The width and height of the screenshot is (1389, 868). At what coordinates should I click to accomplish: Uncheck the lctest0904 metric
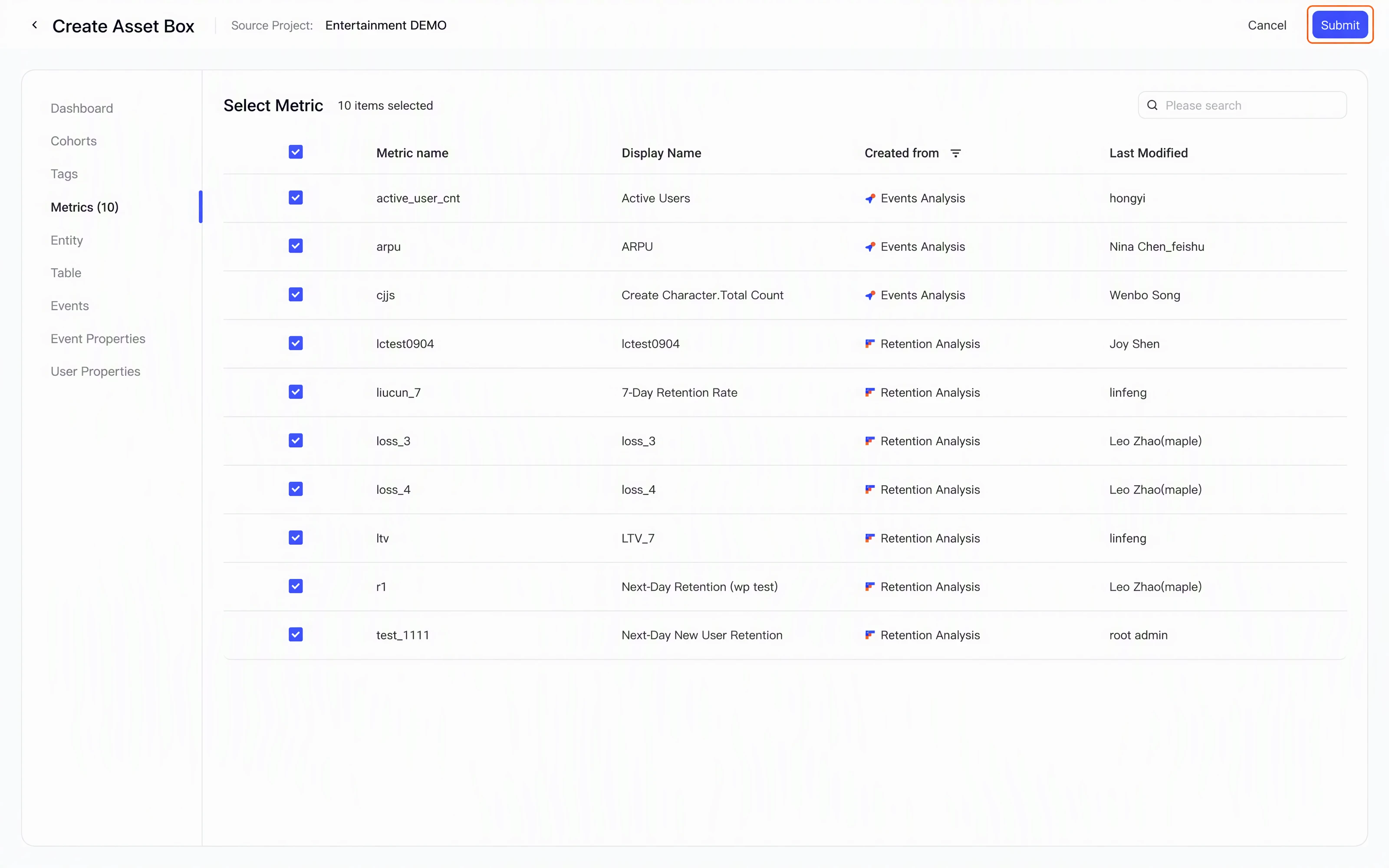296,343
